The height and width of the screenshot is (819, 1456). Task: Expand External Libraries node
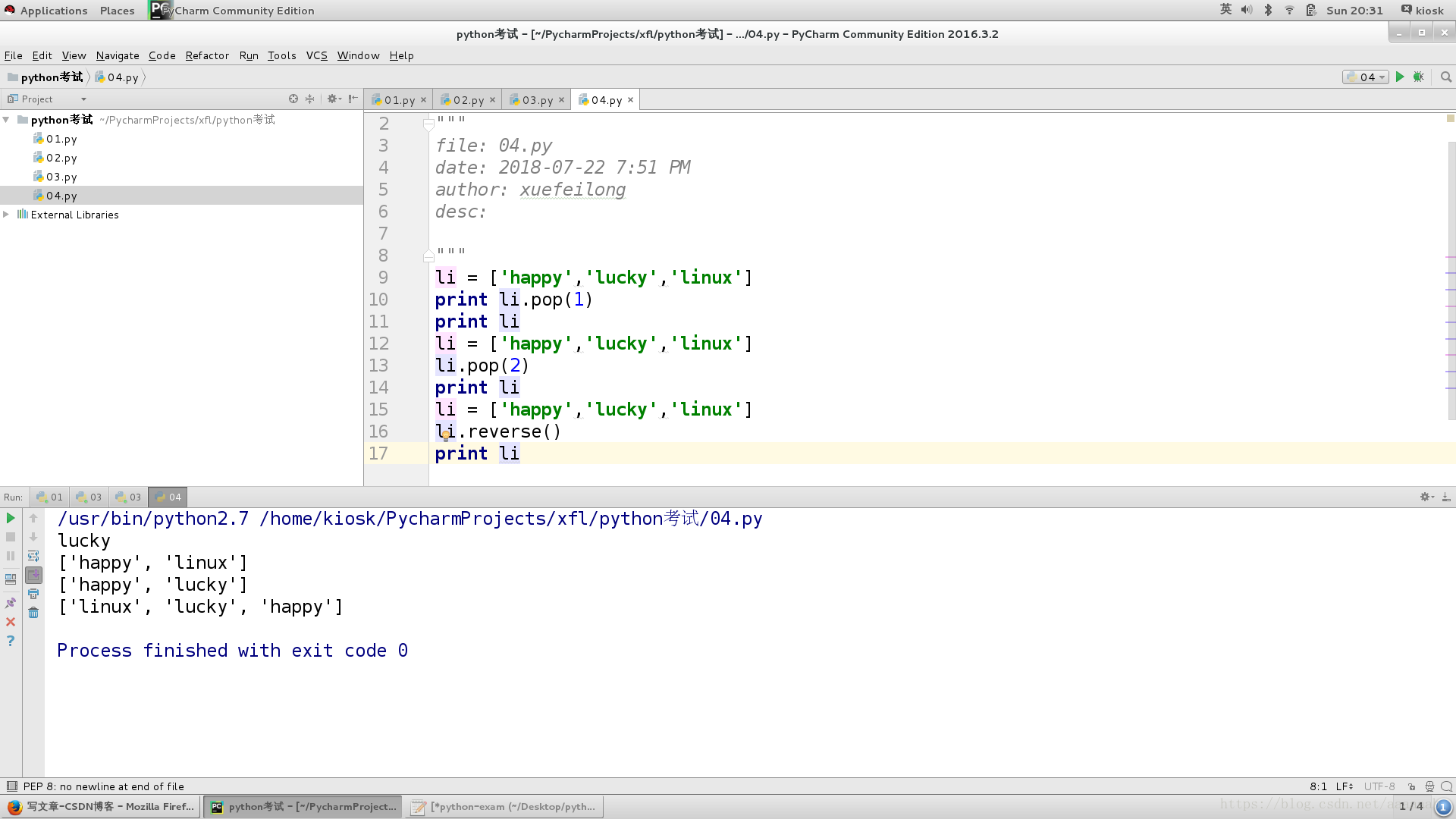tap(6, 215)
